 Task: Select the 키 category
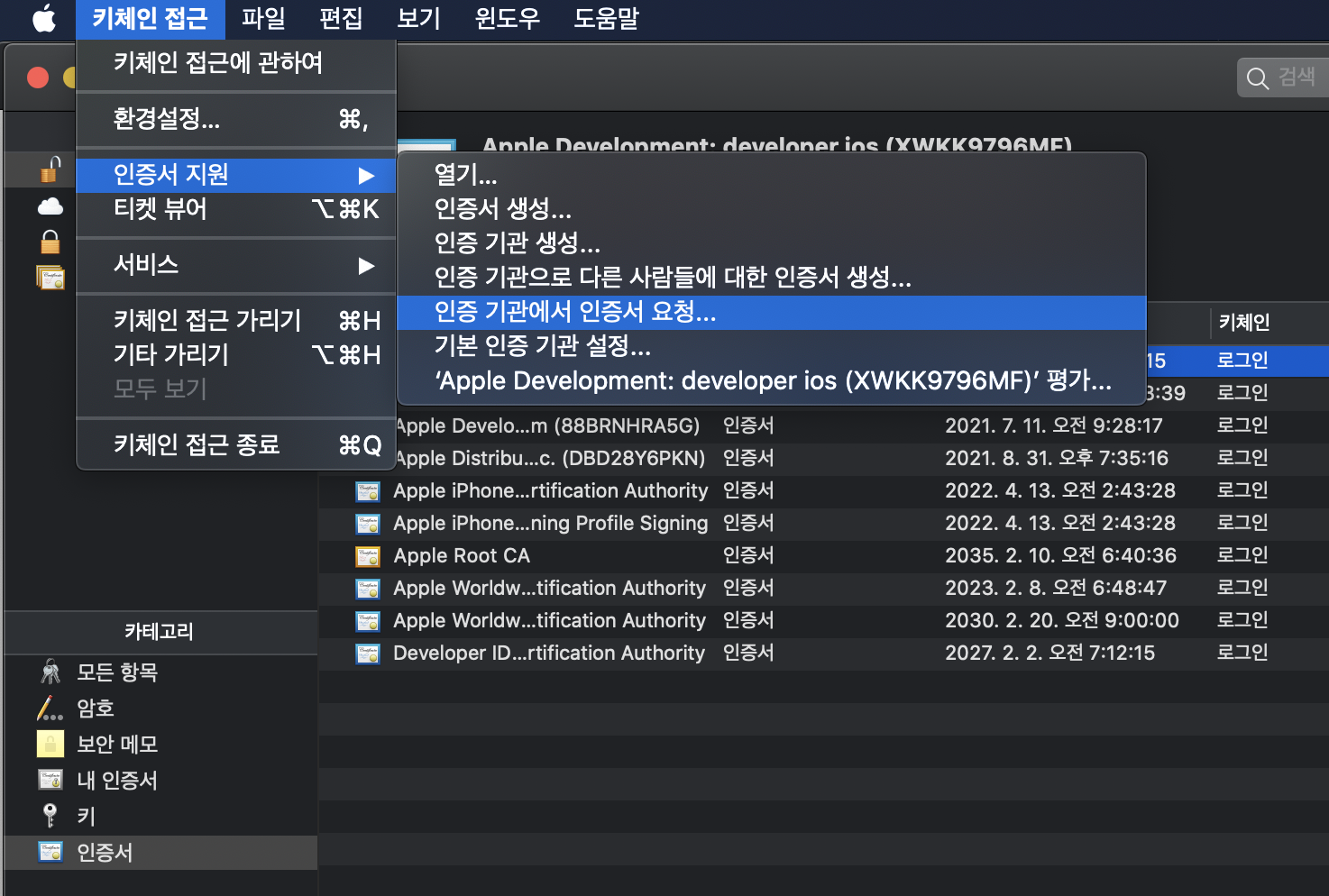160,817
